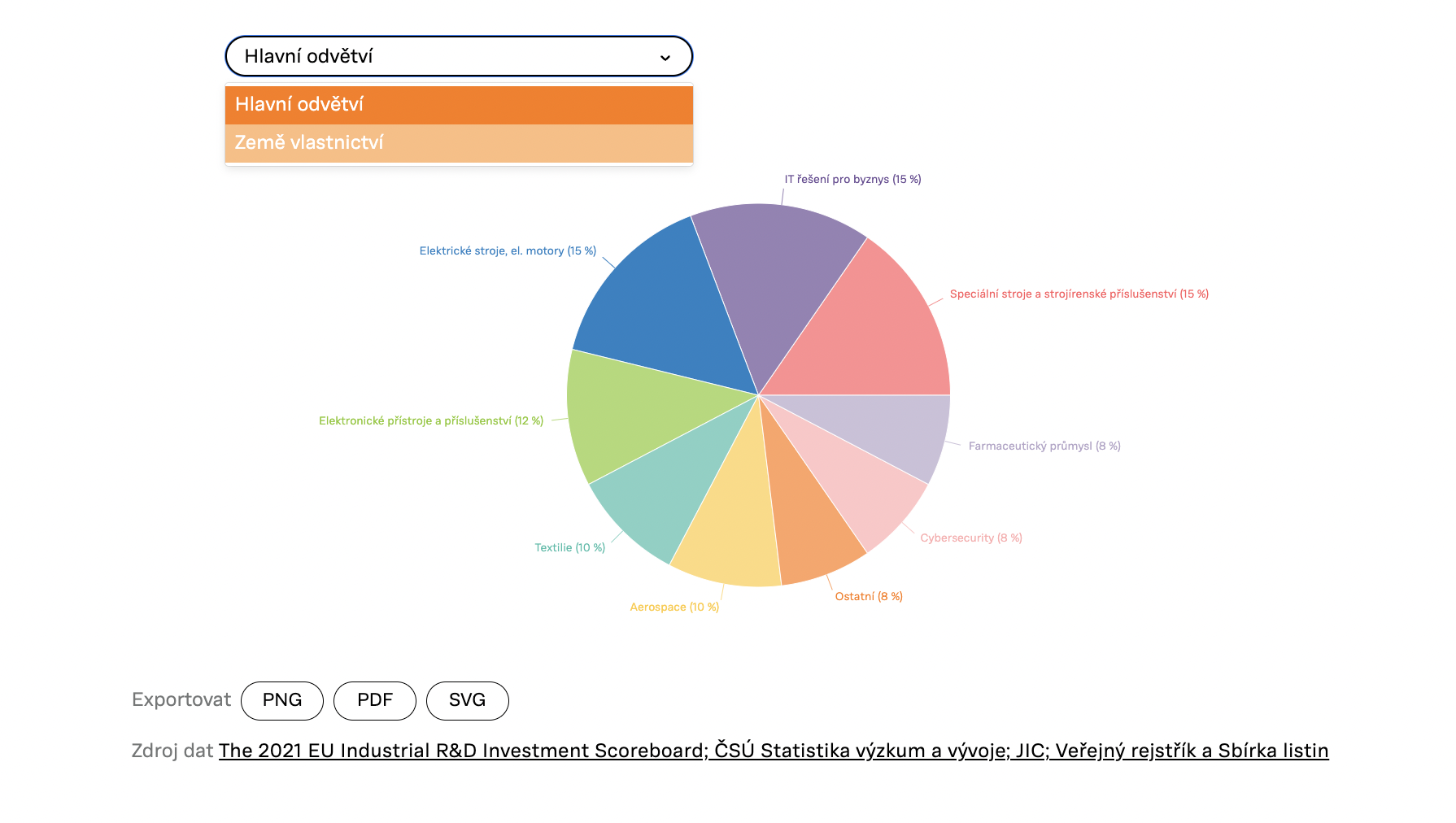Open the Hlavní odvětví dropdown selector
Image resolution: width=1456 pixels, height=823 pixels.
click(x=458, y=56)
